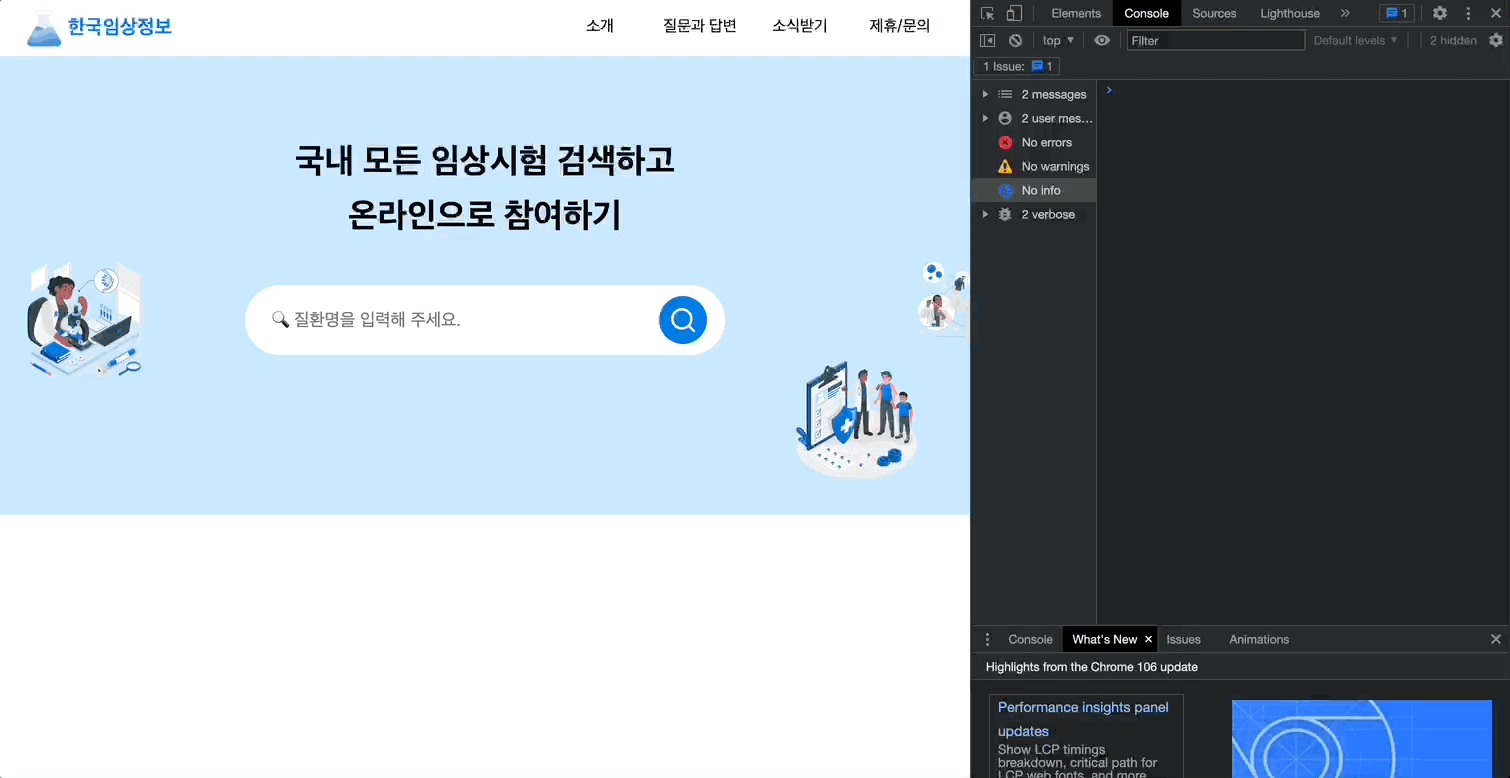1510x778 pixels.
Task: Switch to the Elements tab
Action: (1076, 13)
